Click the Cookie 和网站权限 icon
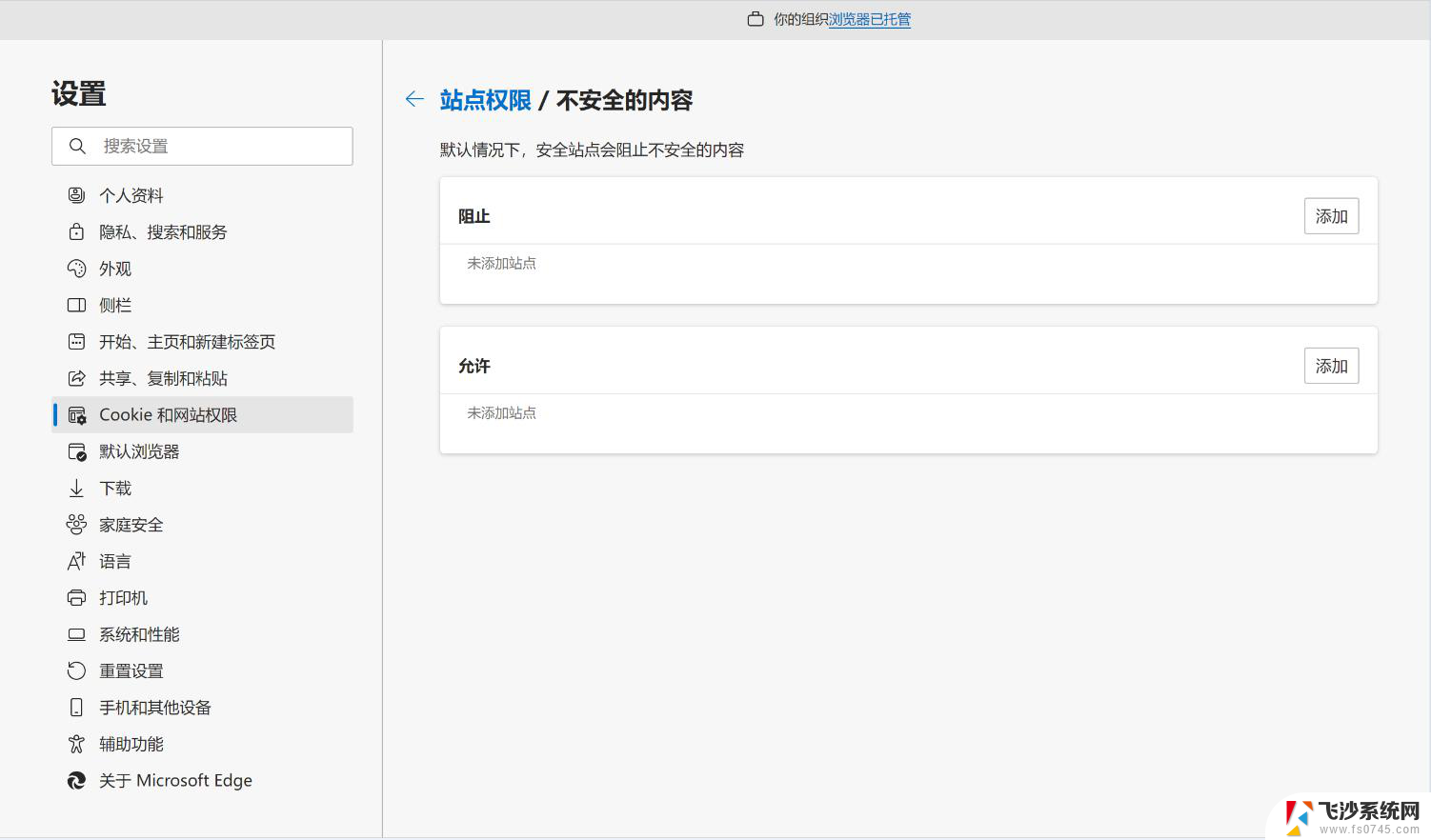 [76, 415]
